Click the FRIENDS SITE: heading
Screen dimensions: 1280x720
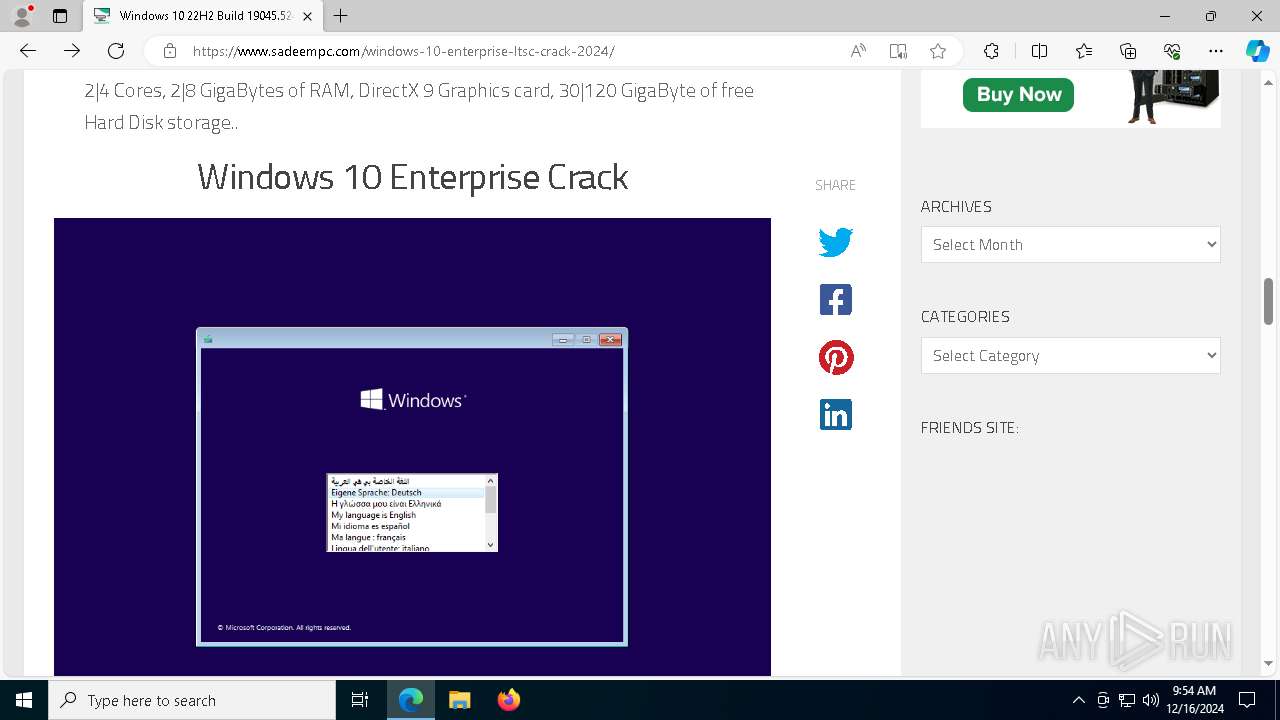coord(970,428)
